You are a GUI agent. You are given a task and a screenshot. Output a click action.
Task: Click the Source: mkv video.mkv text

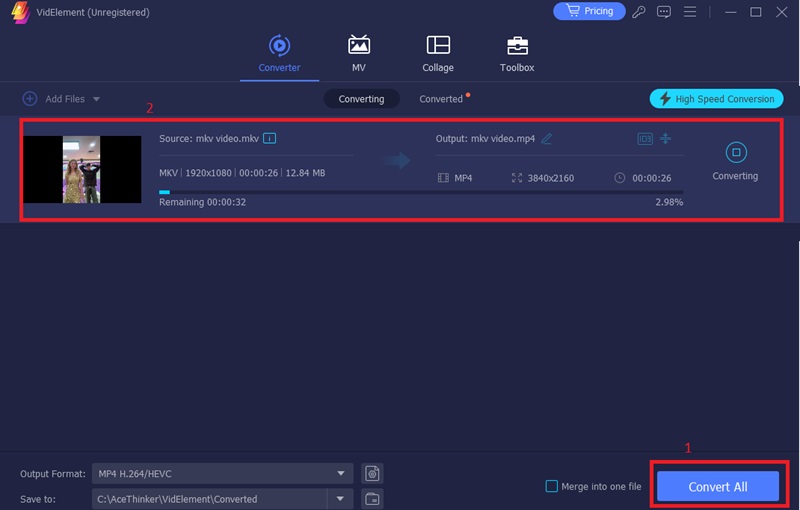click(209, 139)
